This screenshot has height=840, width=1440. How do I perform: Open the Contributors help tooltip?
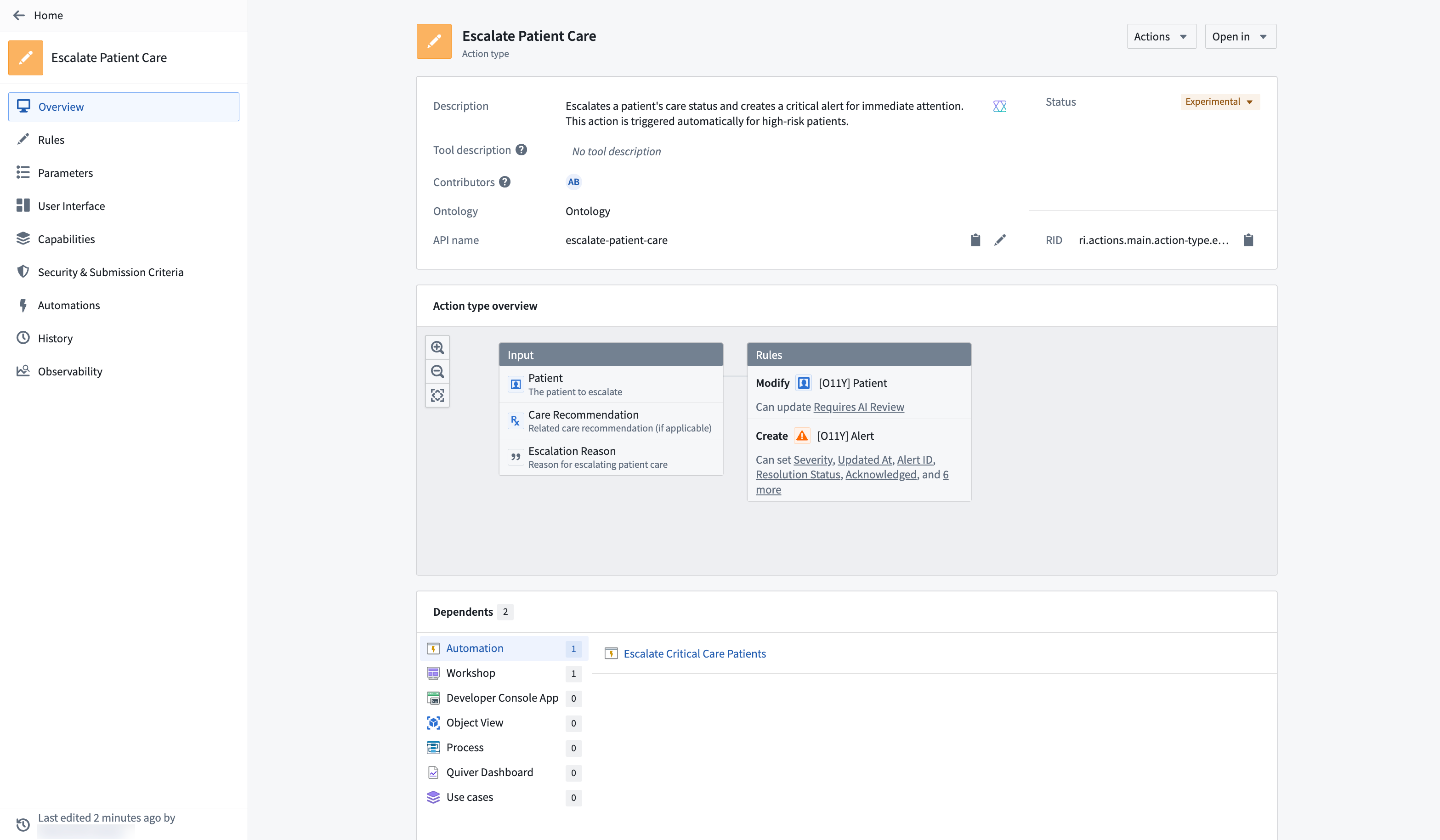(505, 181)
